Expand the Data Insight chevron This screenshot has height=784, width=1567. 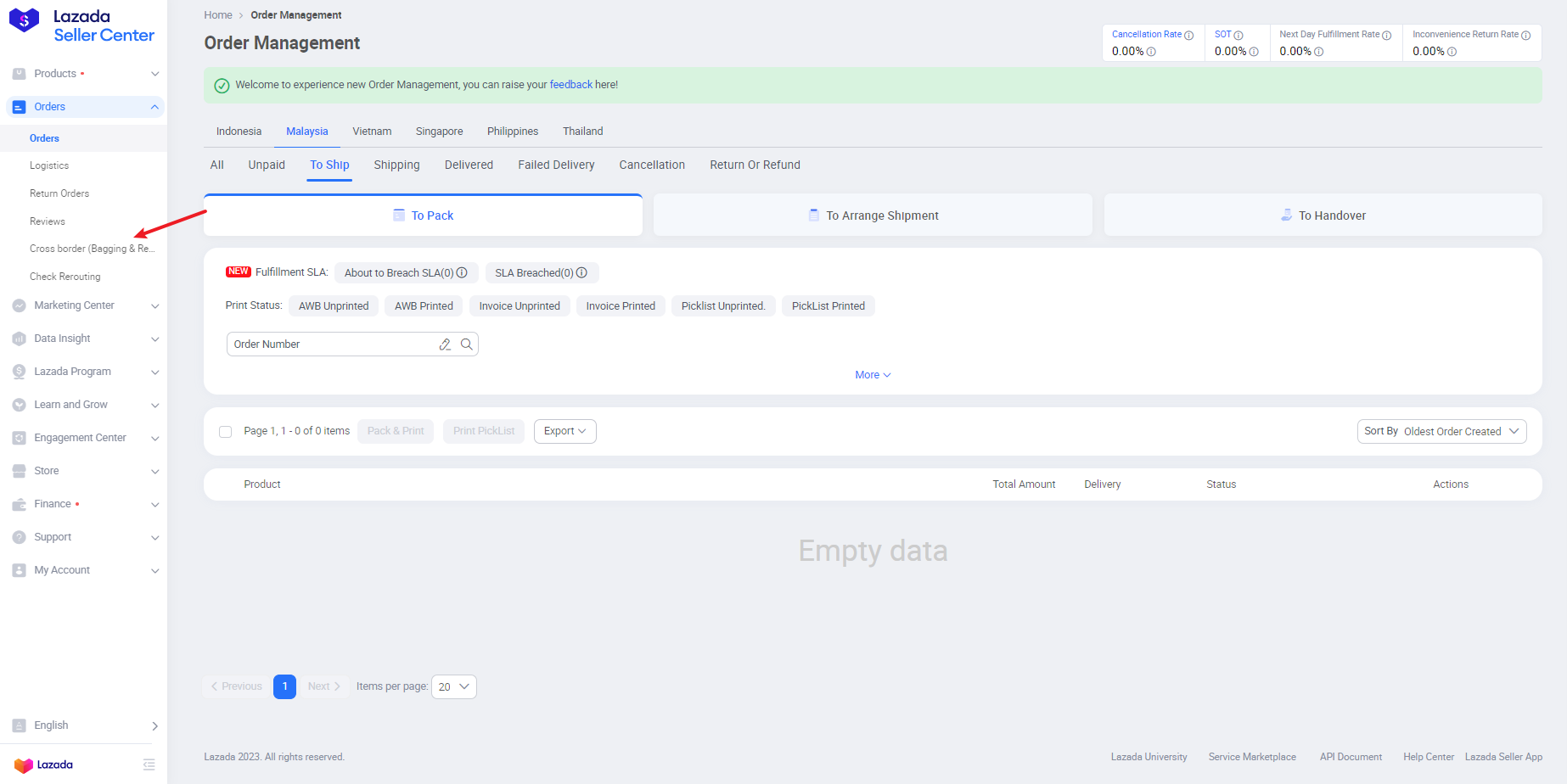pos(154,339)
